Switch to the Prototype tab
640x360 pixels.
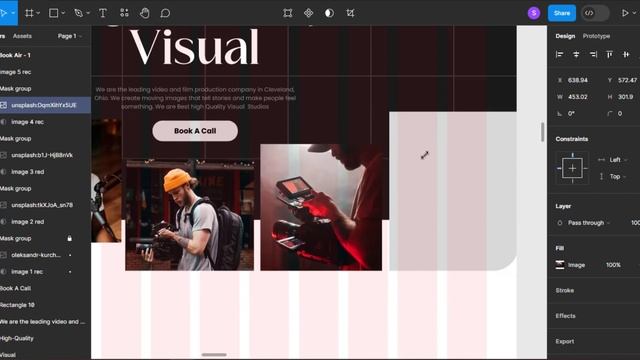[x=596, y=36]
